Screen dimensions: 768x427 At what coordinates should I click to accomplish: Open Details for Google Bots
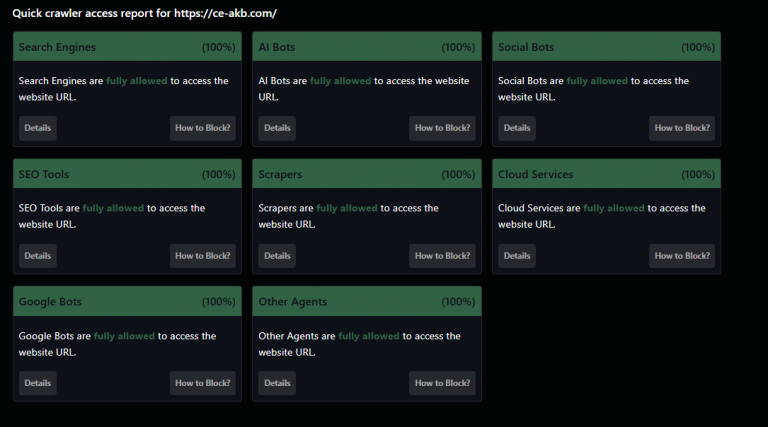pos(38,383)
